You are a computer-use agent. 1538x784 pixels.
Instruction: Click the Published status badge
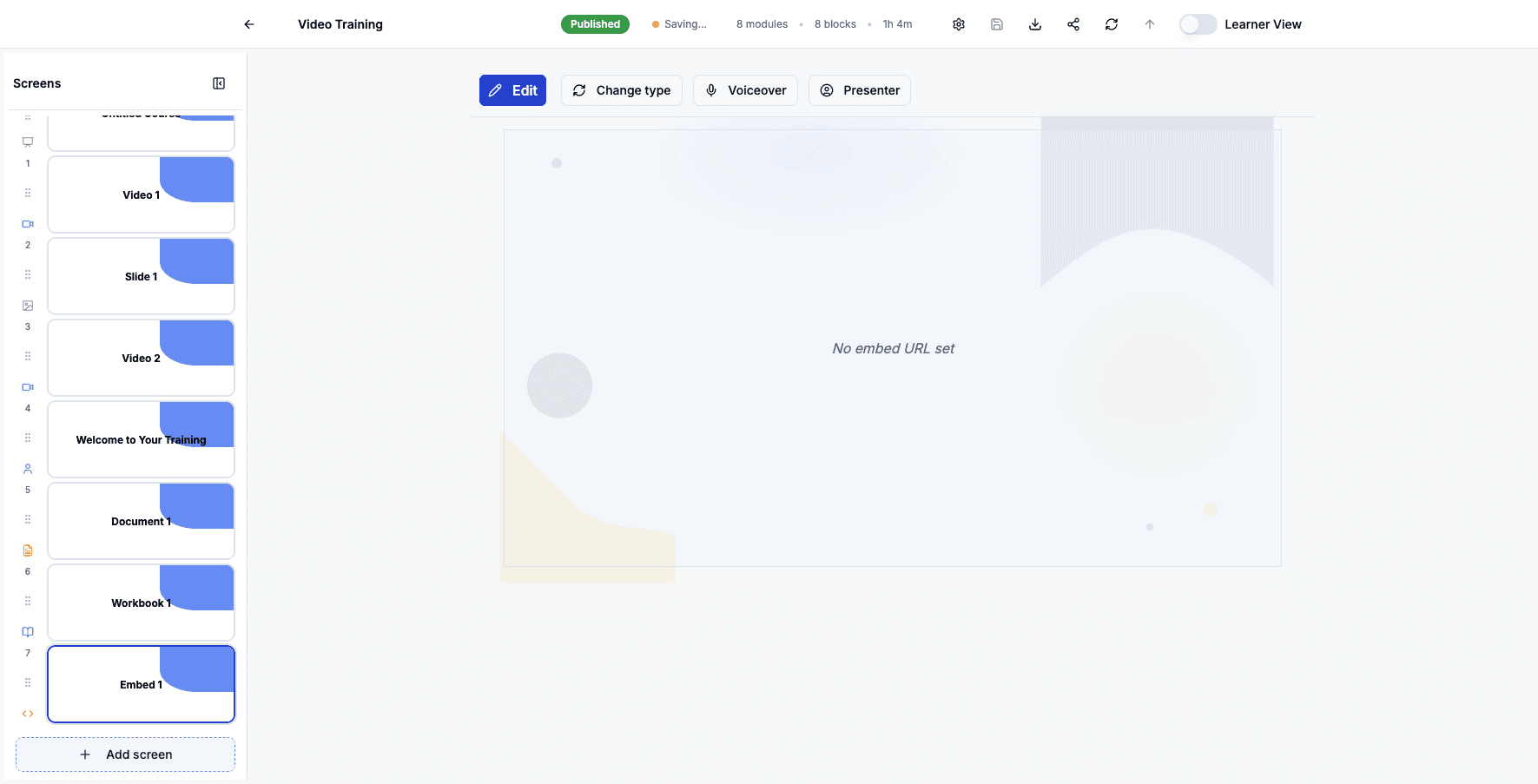tap(595, 24)
